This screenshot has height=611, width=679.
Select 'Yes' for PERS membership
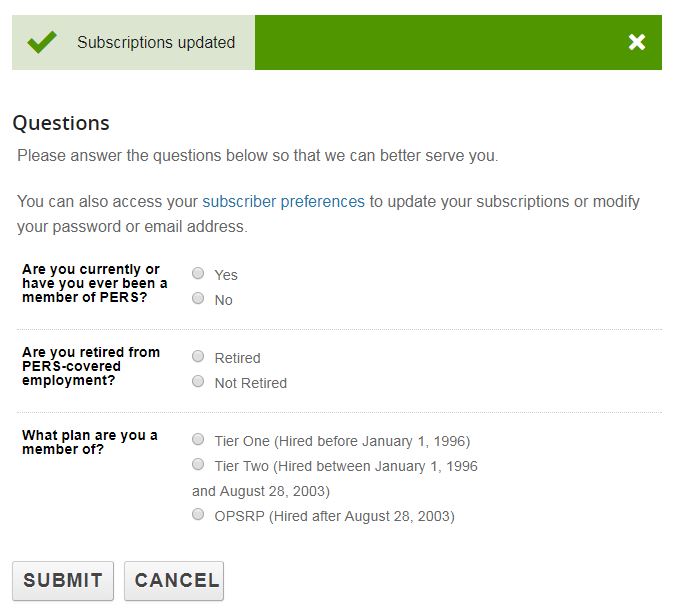(198, 273)
